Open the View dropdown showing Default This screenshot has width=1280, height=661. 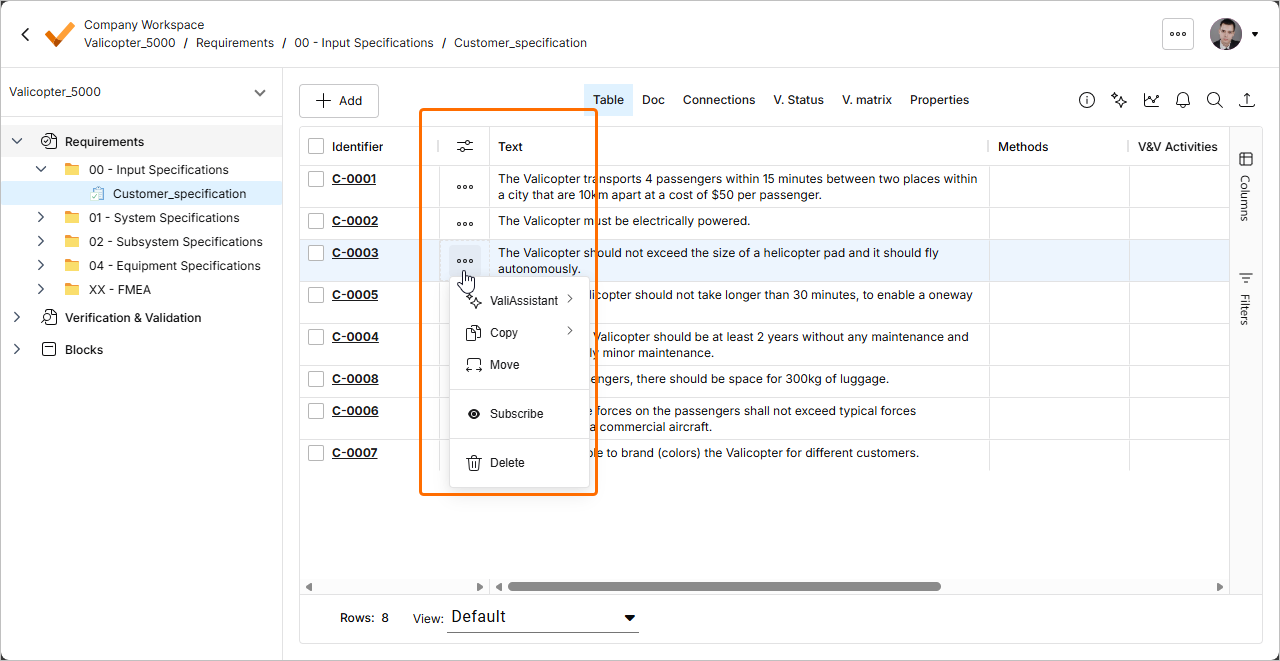click(x=543, y=617)
